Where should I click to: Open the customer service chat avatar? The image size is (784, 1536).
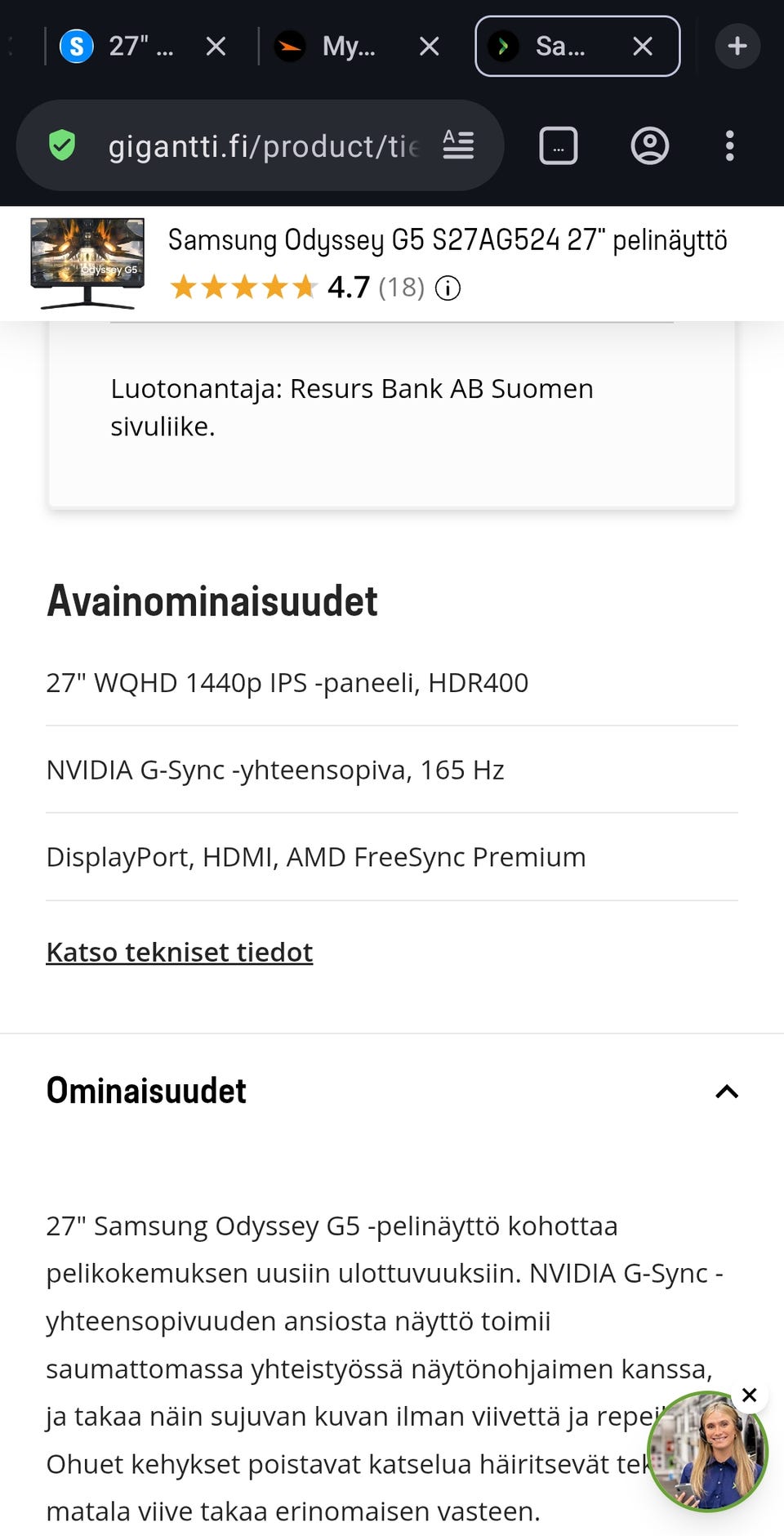point(705,1452)
